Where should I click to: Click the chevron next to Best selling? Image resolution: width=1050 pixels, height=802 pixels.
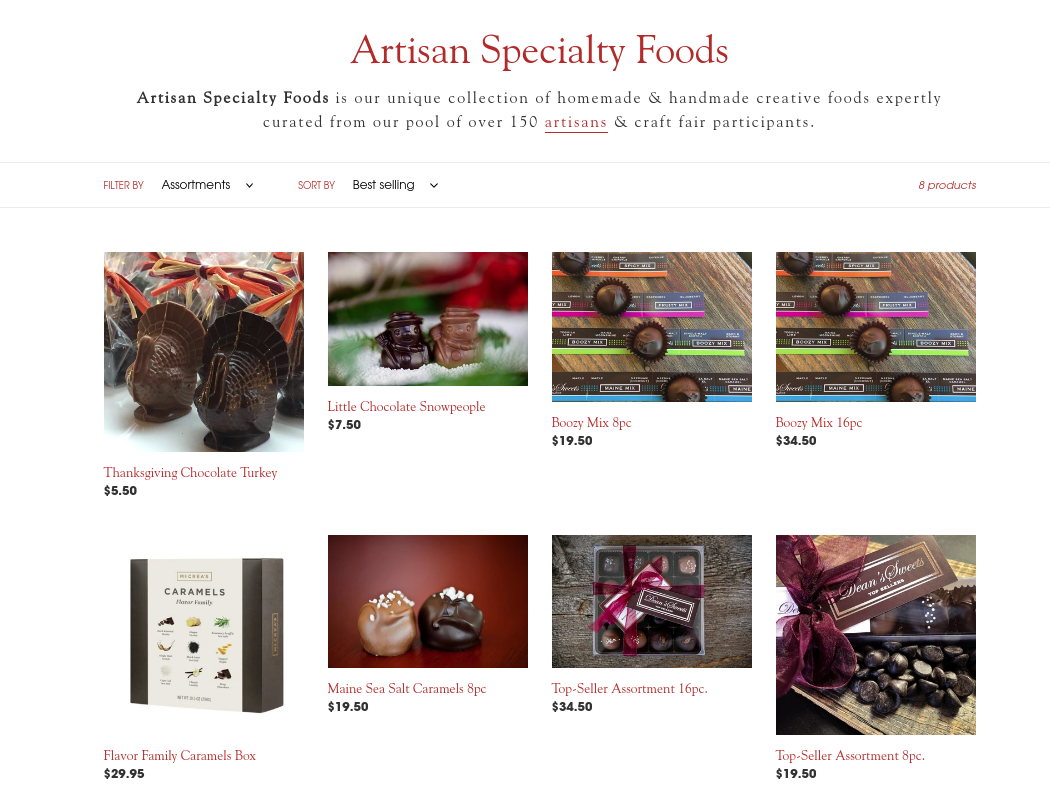pyautogui.click(x=434, y=185)
